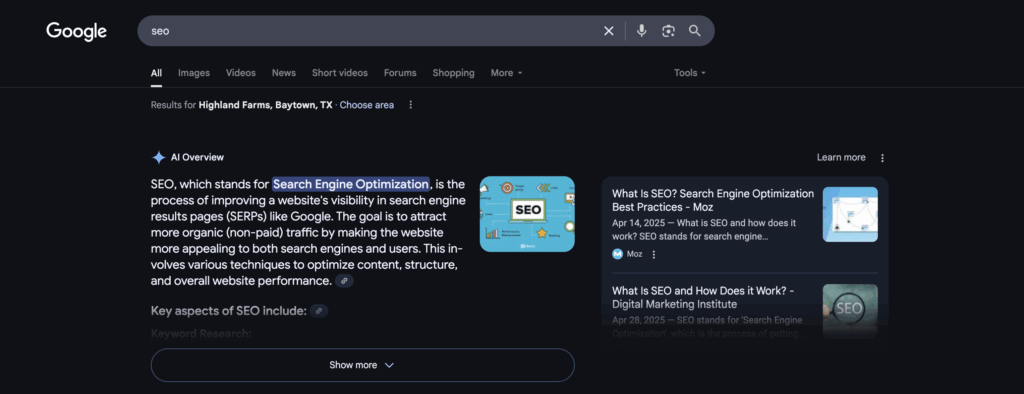Click the magnifying glass search icon
The height and width of the screenshot is (394, 1024).
click(695, 31)
